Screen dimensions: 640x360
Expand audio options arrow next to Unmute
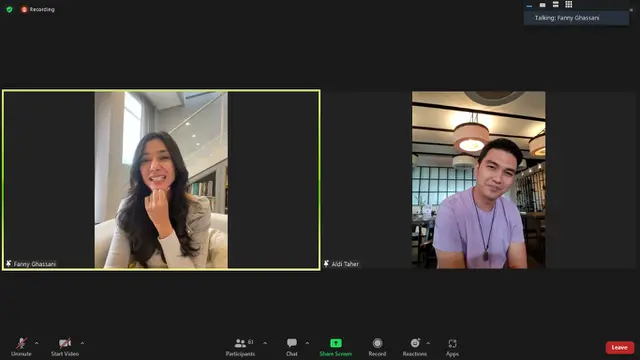coord(36,343)
